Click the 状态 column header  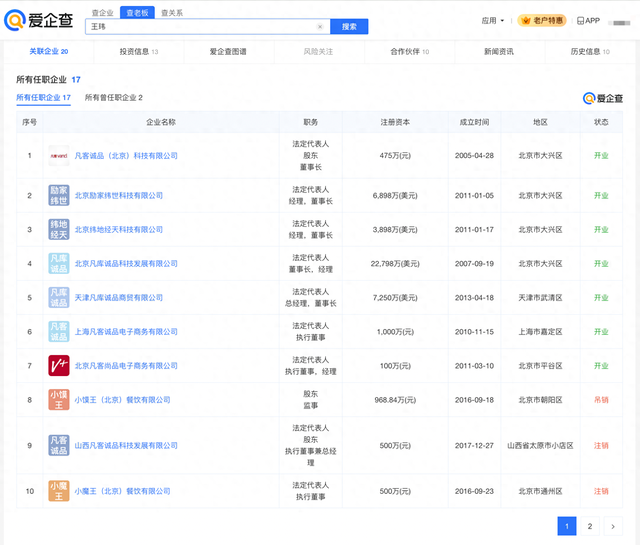coord(601,122)
